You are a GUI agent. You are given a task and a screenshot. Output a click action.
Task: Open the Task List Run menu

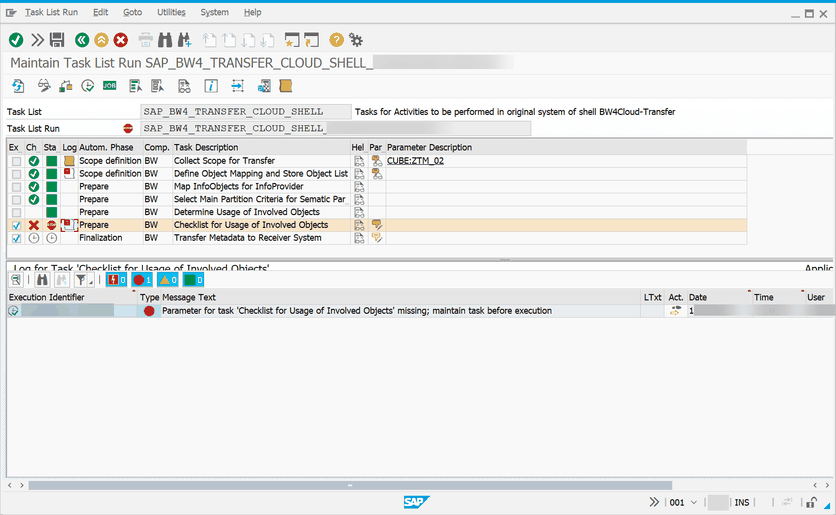[51, 12]
